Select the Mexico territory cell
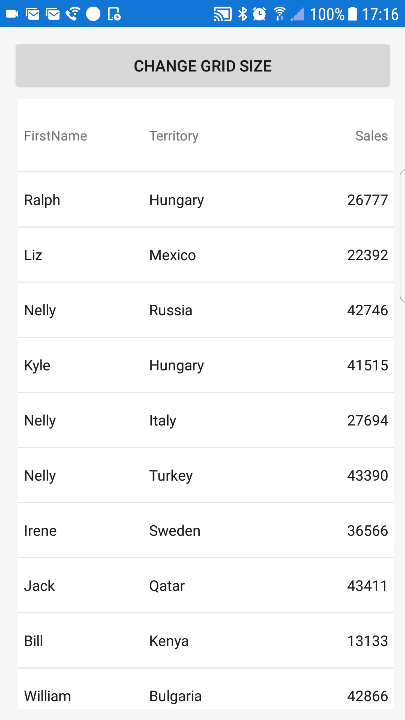 [x=173, y=255]
